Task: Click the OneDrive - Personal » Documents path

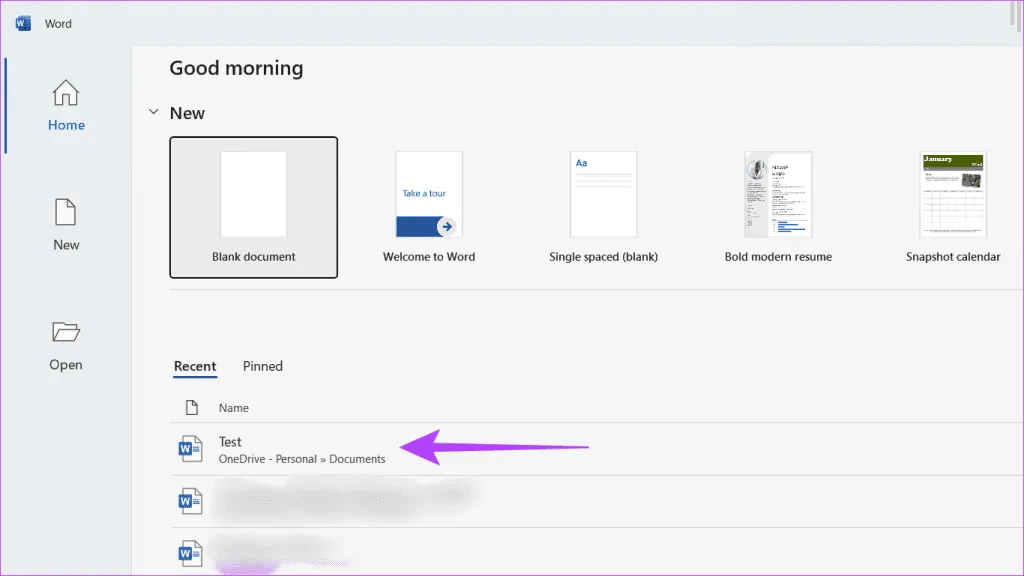Action: (302, 459)
